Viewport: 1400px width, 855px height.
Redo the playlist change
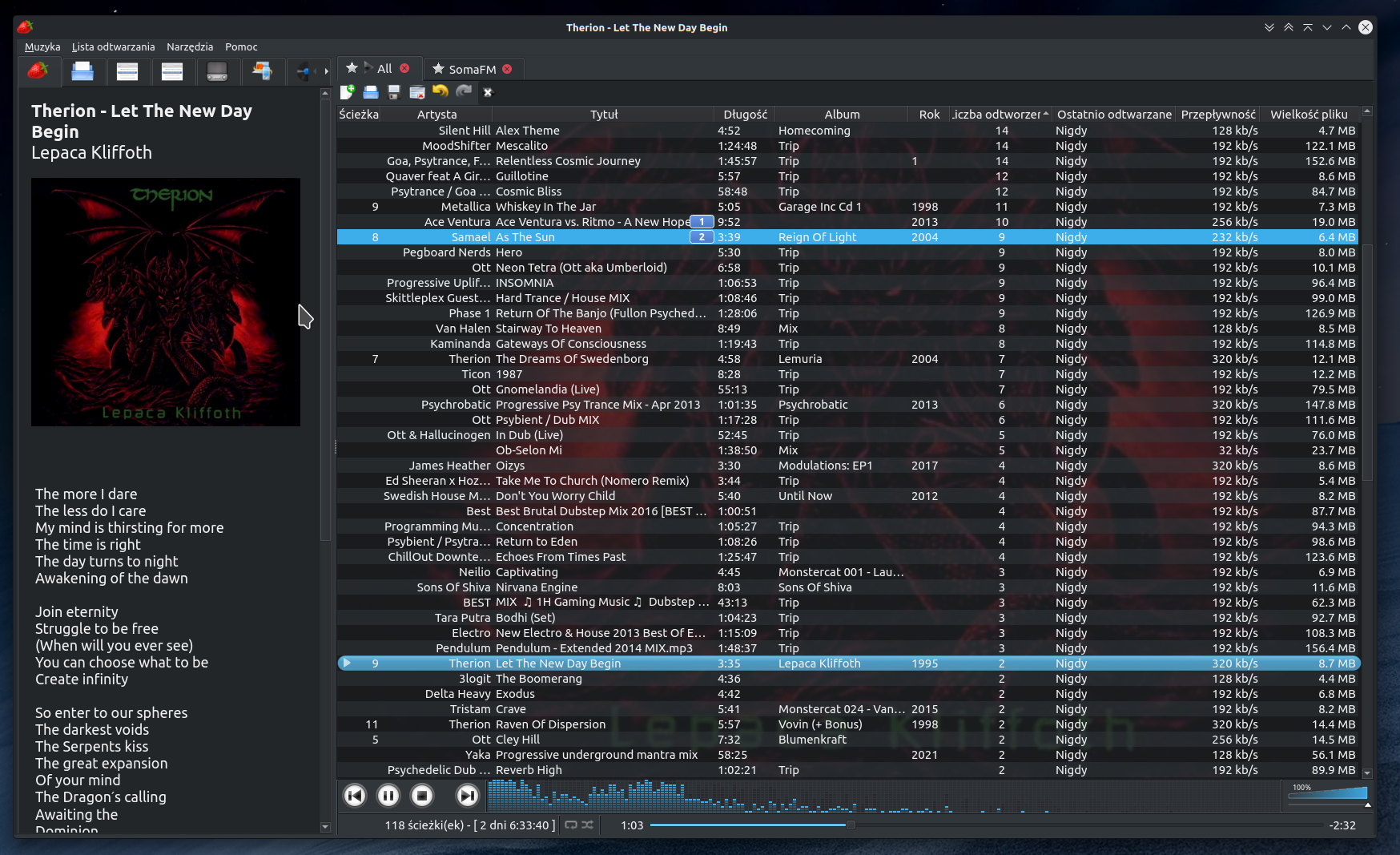(x=463, y=92)
